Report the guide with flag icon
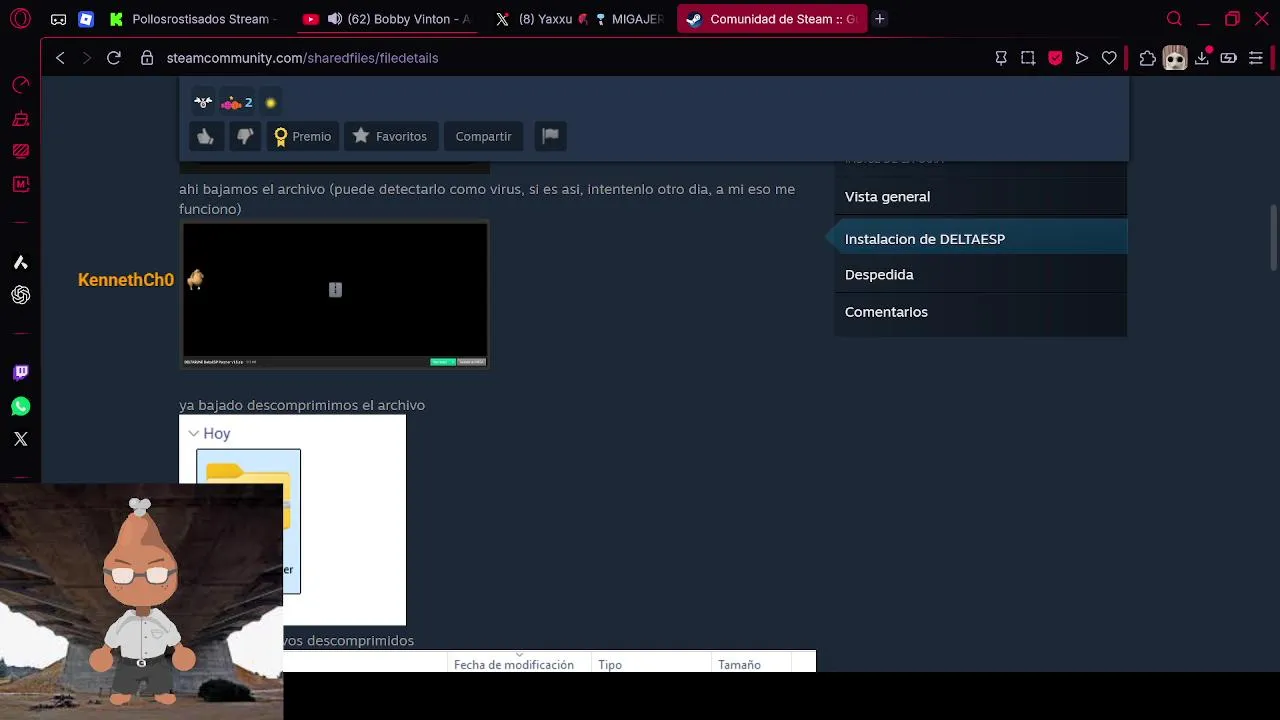This screenshot has height=720, width=1280. tap(550, 136)
